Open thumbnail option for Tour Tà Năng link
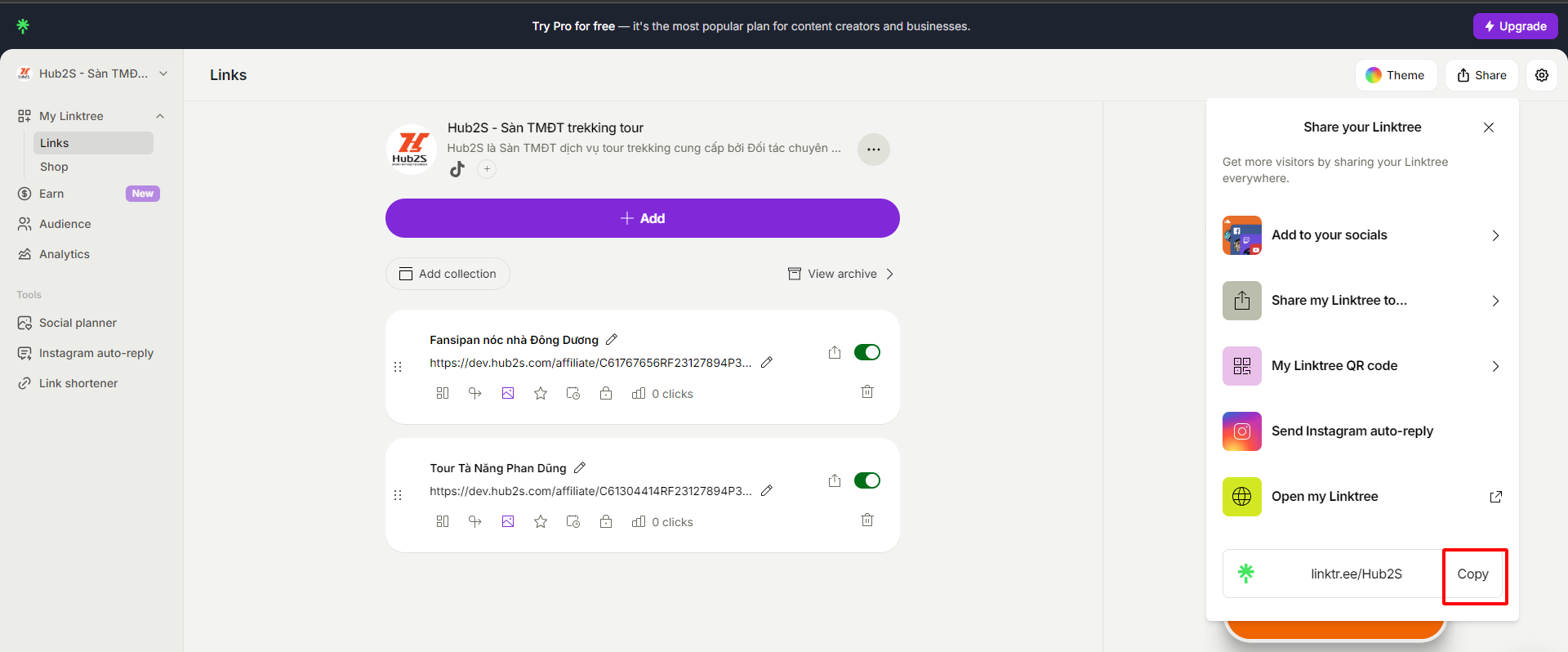 click(508, 521)
